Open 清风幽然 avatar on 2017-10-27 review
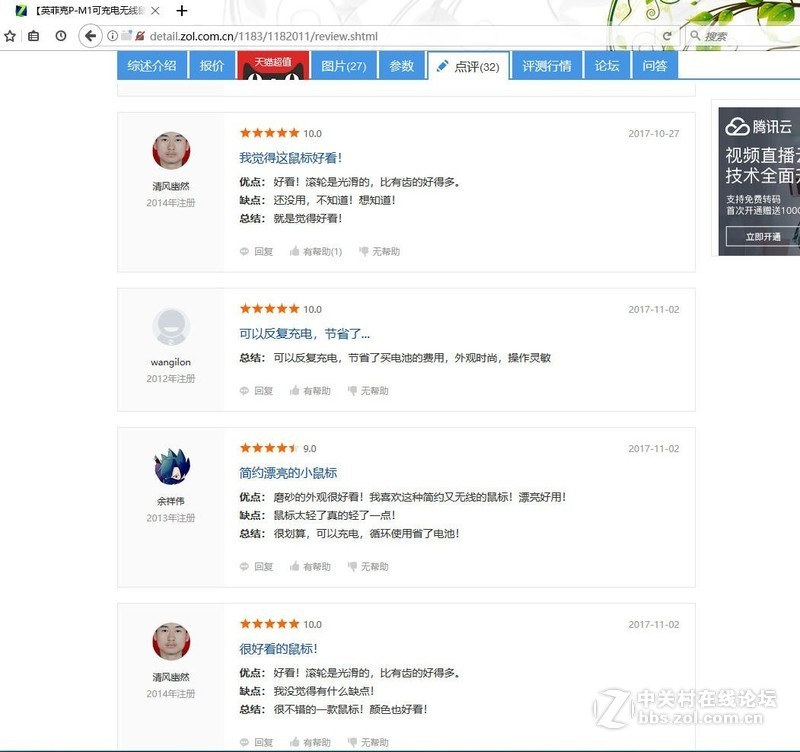800x752 pixels. [171, 151]
